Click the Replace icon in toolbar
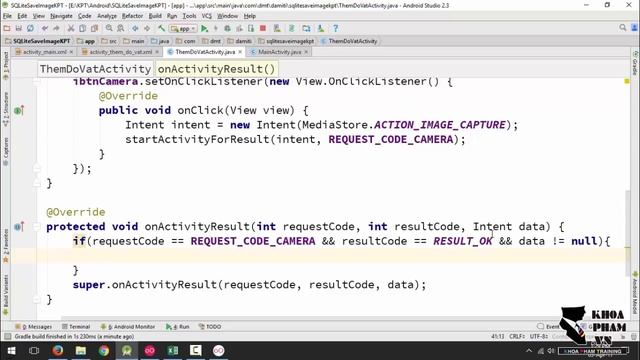Viewport: 640px width, 360px height. click(x=121, y=29)
